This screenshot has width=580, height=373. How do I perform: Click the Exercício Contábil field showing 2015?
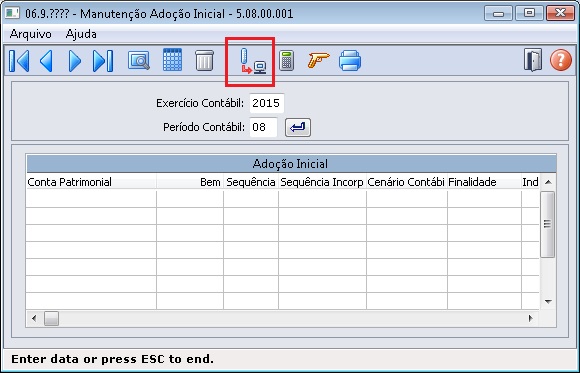coord(267,103)
